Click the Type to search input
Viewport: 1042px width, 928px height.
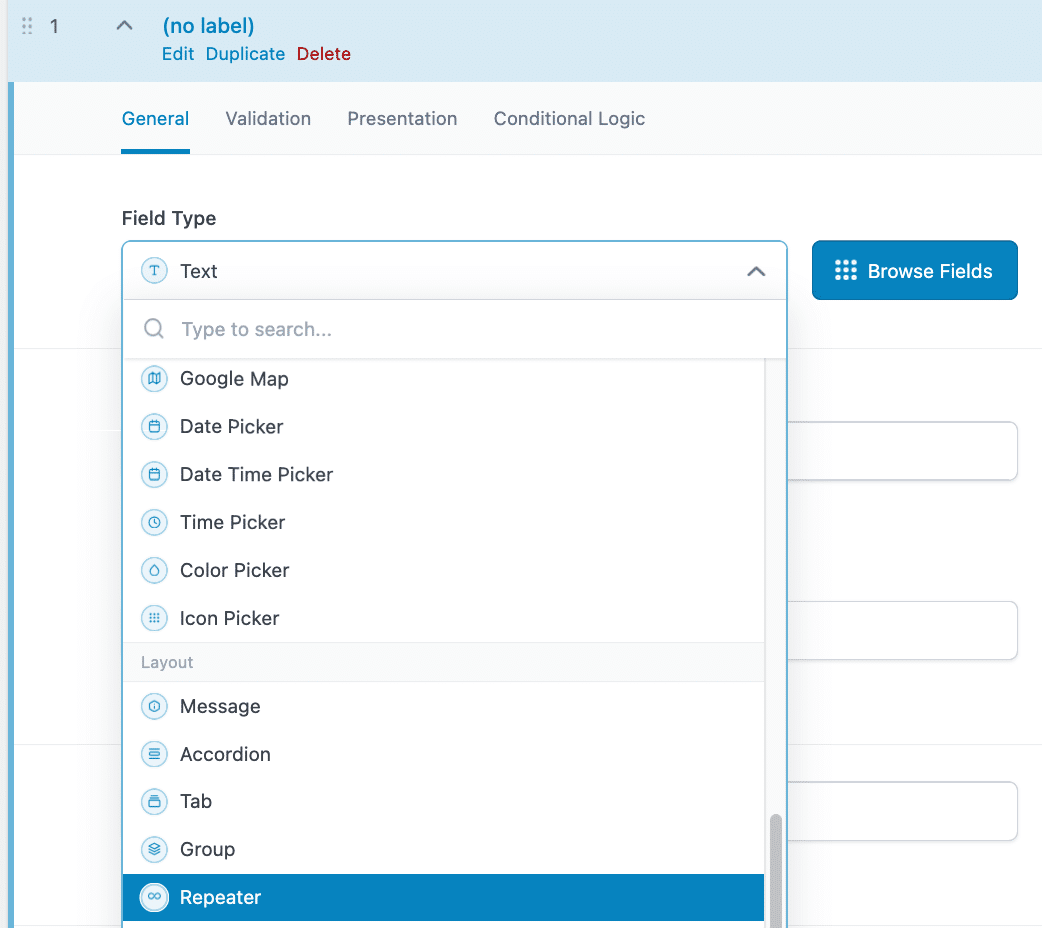455,329
